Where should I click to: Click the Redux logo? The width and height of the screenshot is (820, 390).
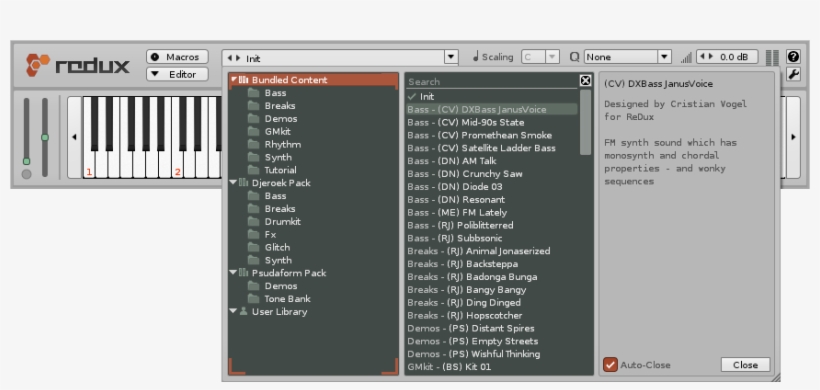(78, 65)
